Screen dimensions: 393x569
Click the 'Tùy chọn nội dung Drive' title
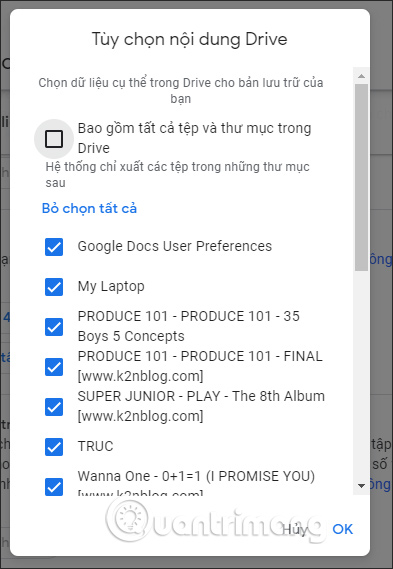point(189,40)
